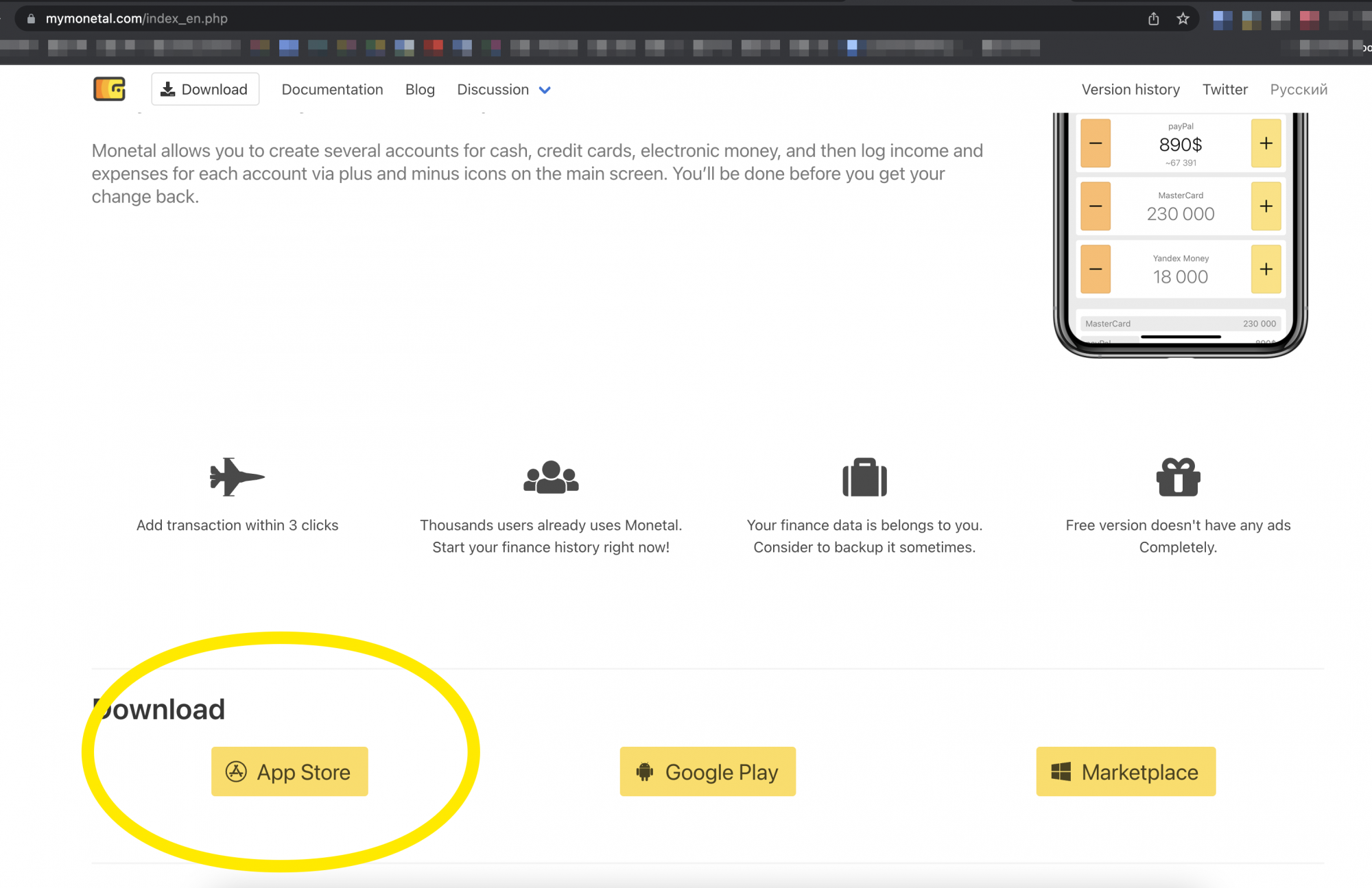Viewport: 1372px width, 888px height.
Task: Open the Twitter link
Action: tap(1225, 89)
